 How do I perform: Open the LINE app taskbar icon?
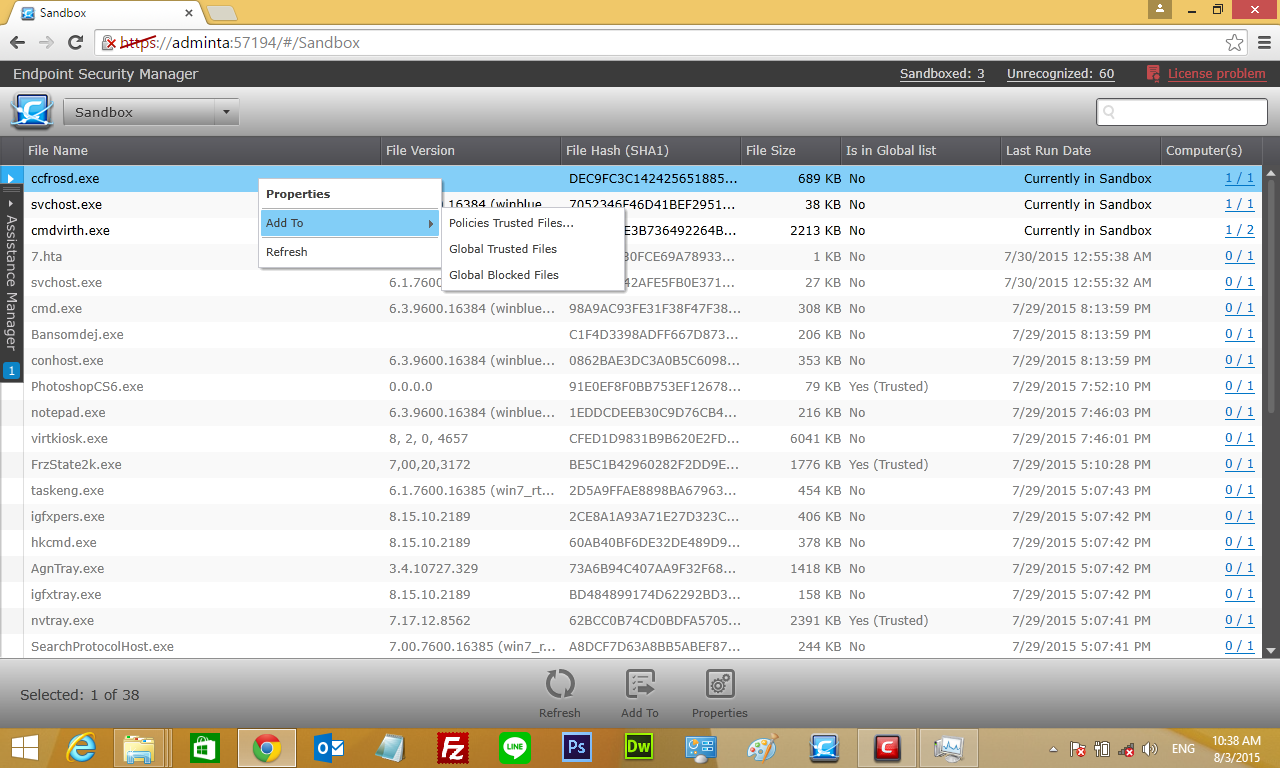(515, 748)
